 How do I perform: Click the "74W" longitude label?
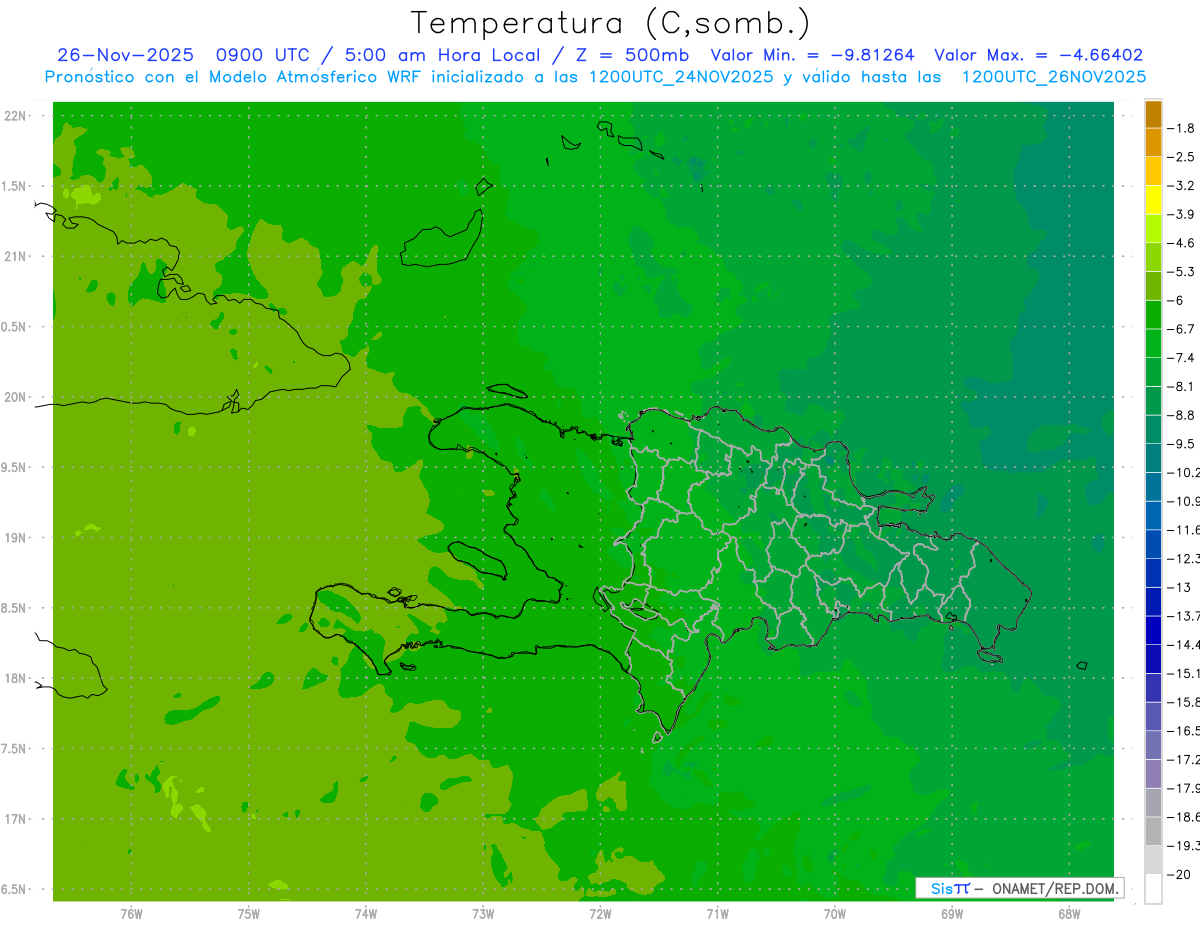click(x=366, y=914)
